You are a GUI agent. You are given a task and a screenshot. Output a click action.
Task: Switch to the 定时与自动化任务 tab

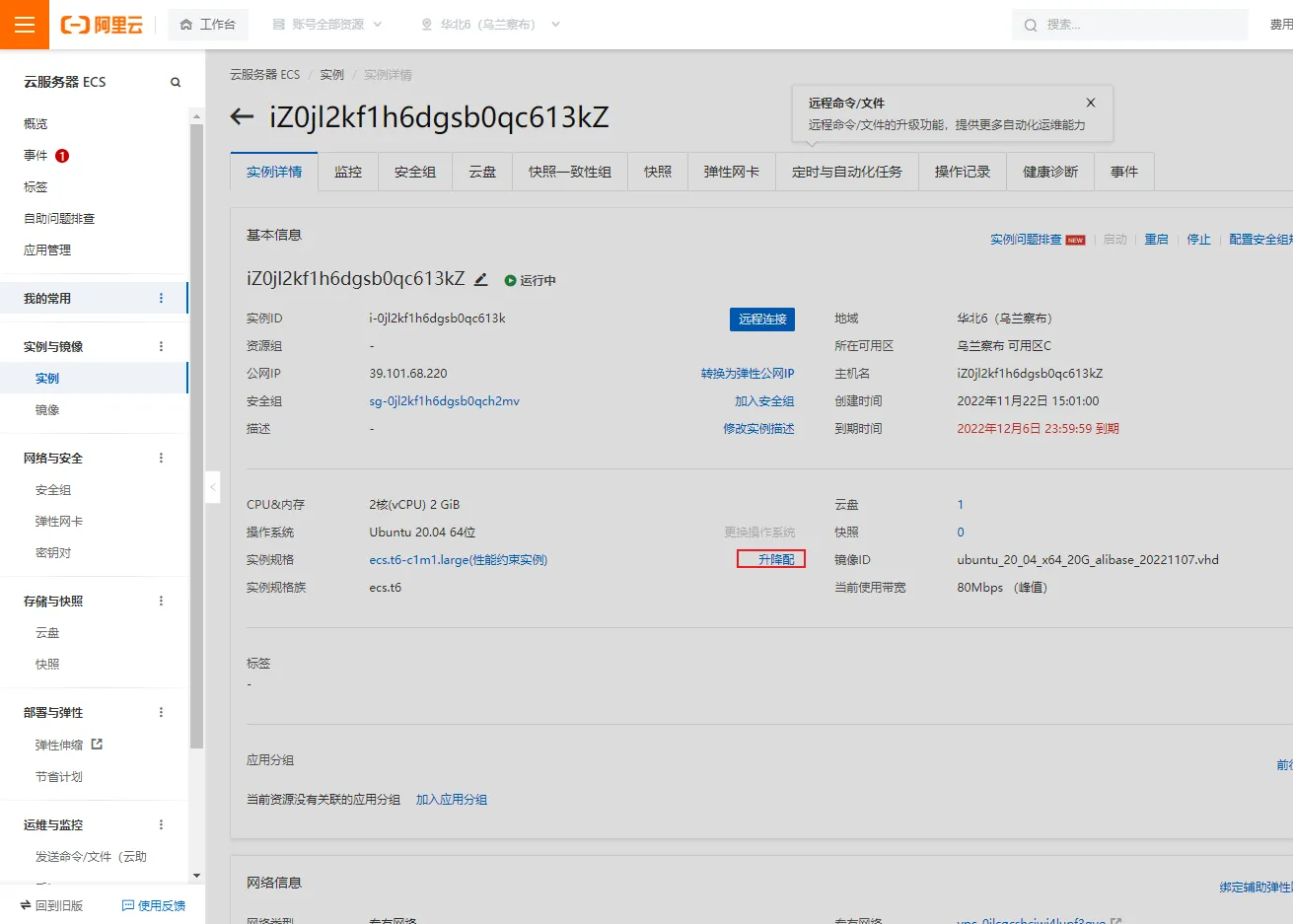point(847,172)
